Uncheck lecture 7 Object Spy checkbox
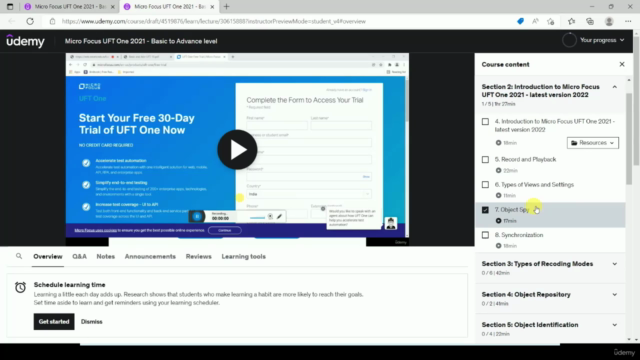The image size is (640, 360). (x=485, y=210)
